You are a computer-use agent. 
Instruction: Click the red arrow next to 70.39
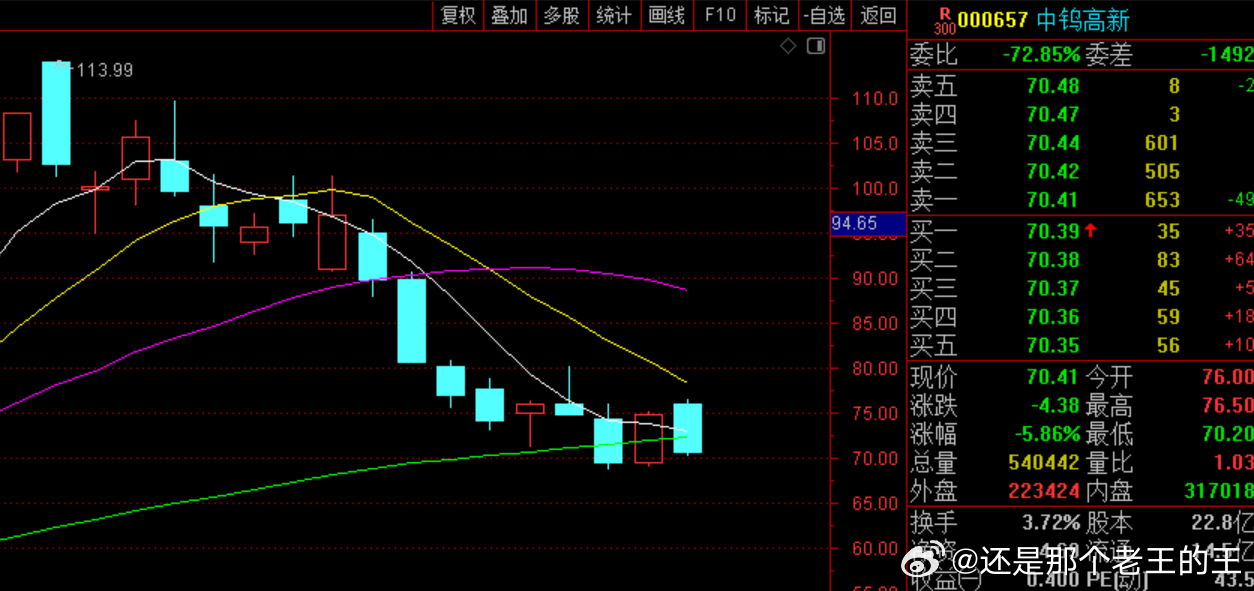pyautogui.click(x=1090, y=231)
